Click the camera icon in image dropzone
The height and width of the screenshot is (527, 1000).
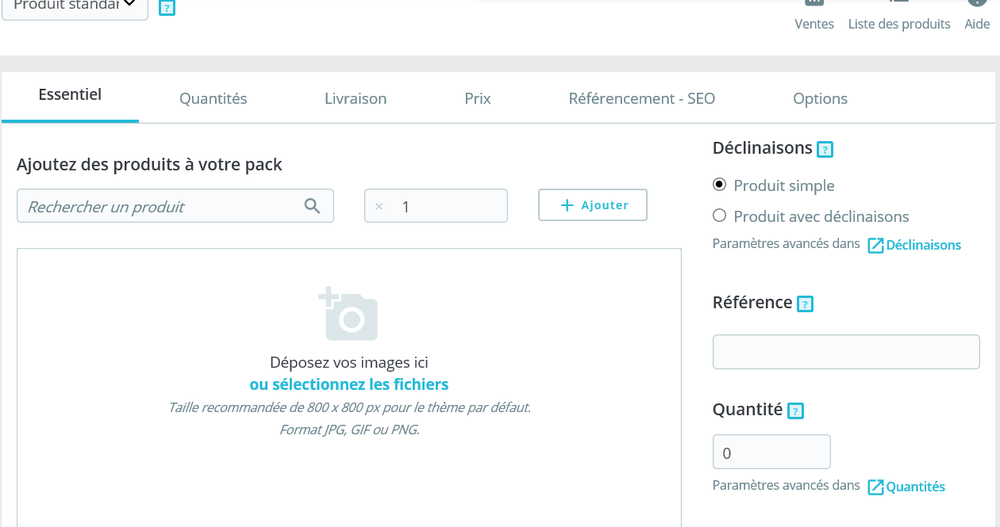pyautogui.click(x=348, y=314)
